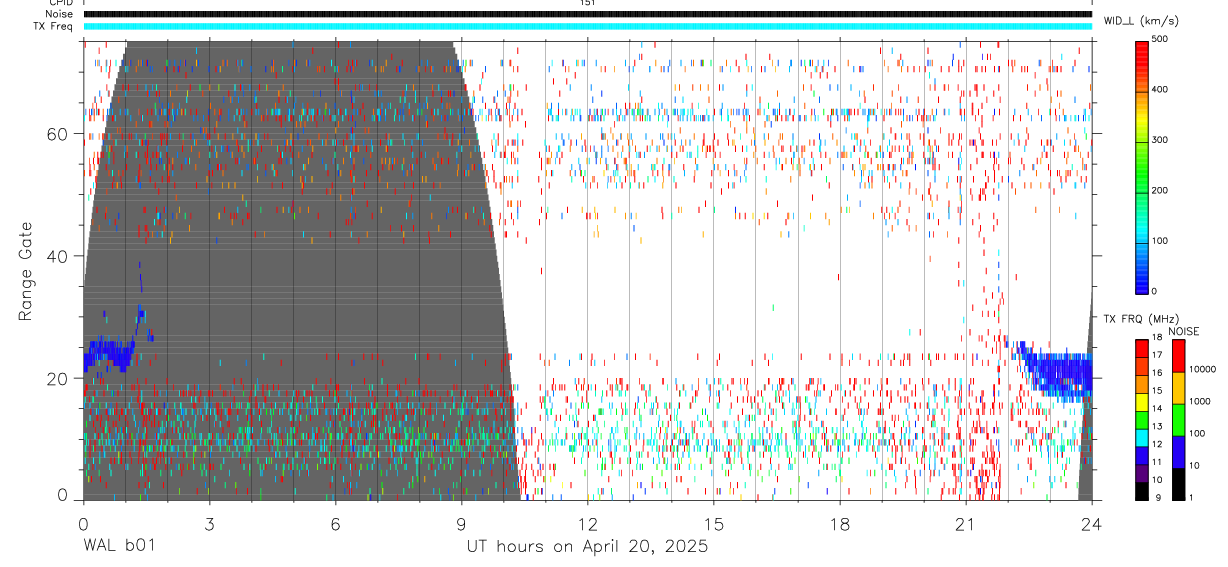Viewport: 1228px width, 567px height.
Task: Click the 100 tick on the width colorbar
Action: 1161,241
